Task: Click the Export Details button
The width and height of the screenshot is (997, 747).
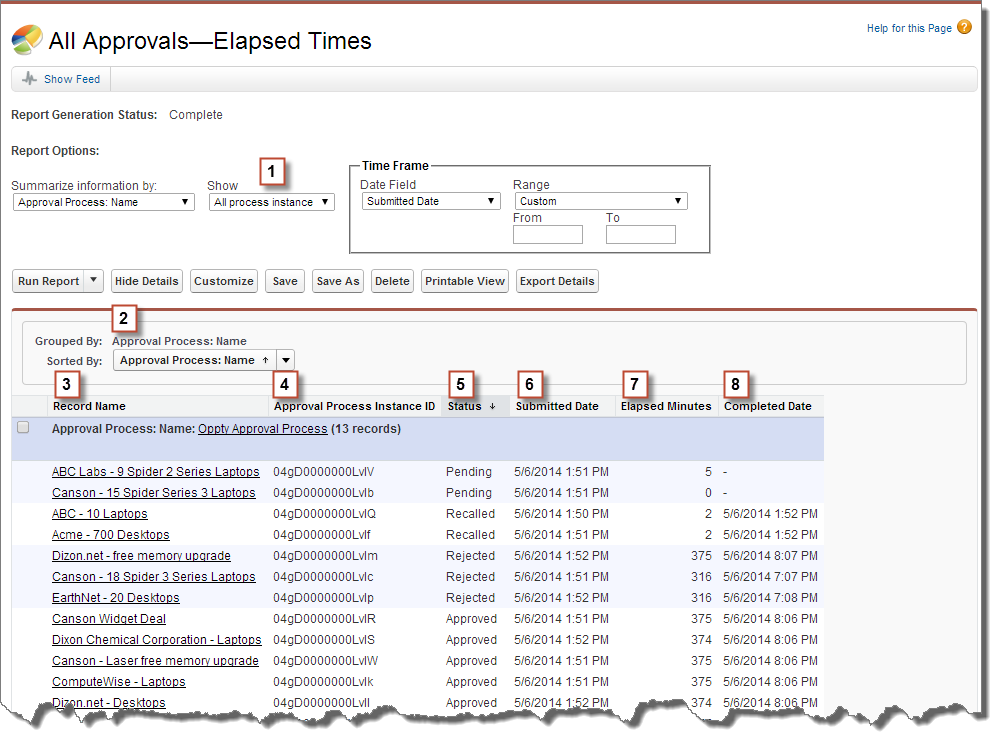Action: pyautogui.click(x=557, y=281)
